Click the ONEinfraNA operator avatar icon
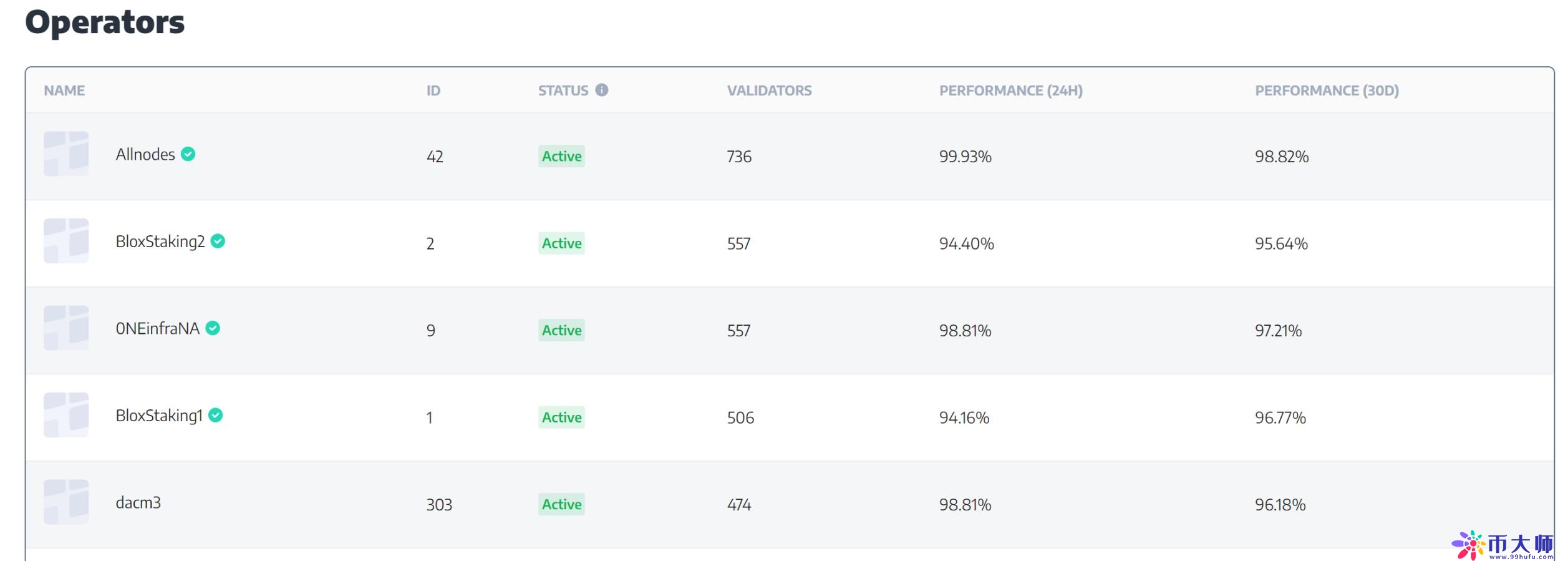The height and width of the screenshot is (561, 1568). pos(66,328)
